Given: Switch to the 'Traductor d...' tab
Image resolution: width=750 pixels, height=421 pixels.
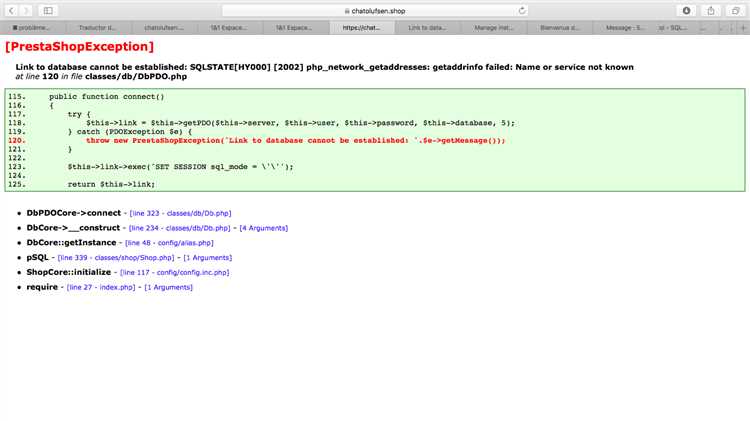Looking at the screenshot, I should [x=97, y=28].
